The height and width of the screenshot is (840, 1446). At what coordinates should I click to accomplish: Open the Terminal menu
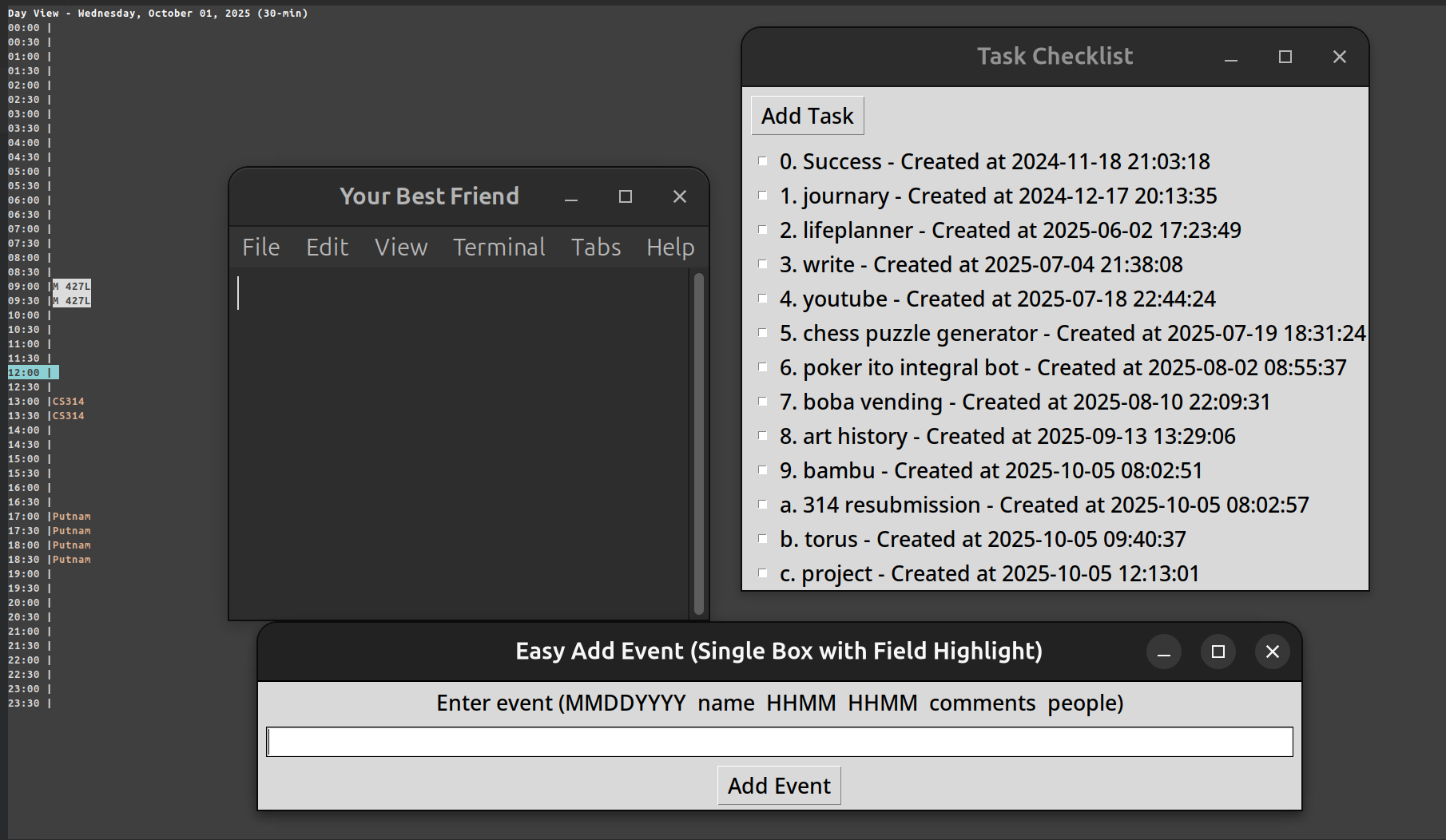click(x=499, y=248)
